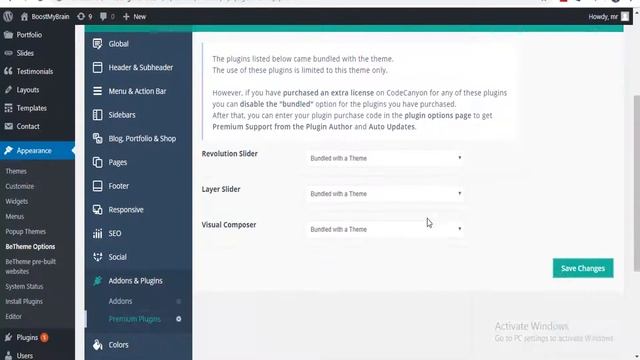The height and width of the screenshot is (360, 640).
Task: Open the comments bubble icon
Action: click(103, 17)
